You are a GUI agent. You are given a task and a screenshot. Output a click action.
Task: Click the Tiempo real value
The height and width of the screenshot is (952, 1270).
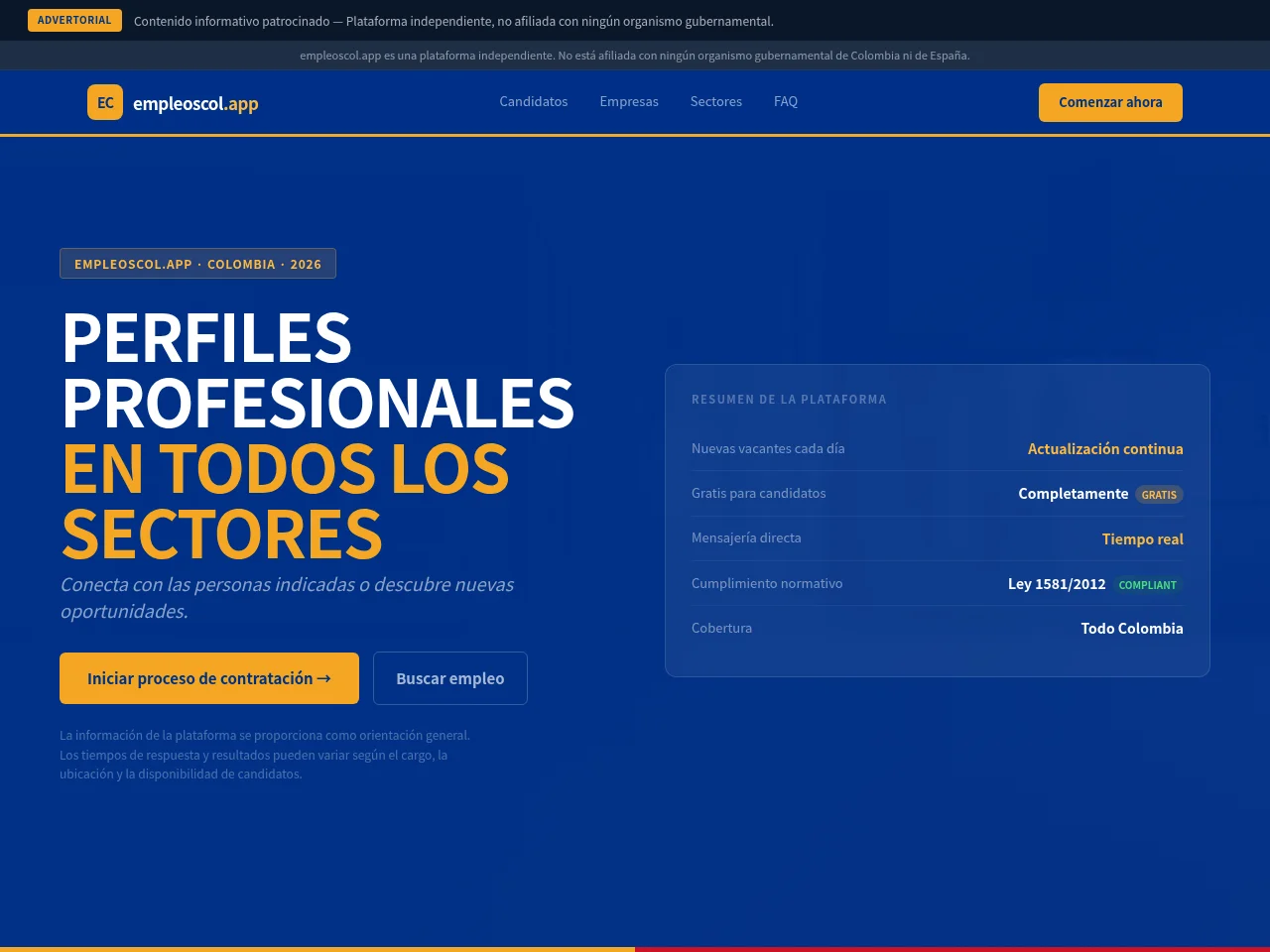pyautogui.click(x=1142, y=539)
